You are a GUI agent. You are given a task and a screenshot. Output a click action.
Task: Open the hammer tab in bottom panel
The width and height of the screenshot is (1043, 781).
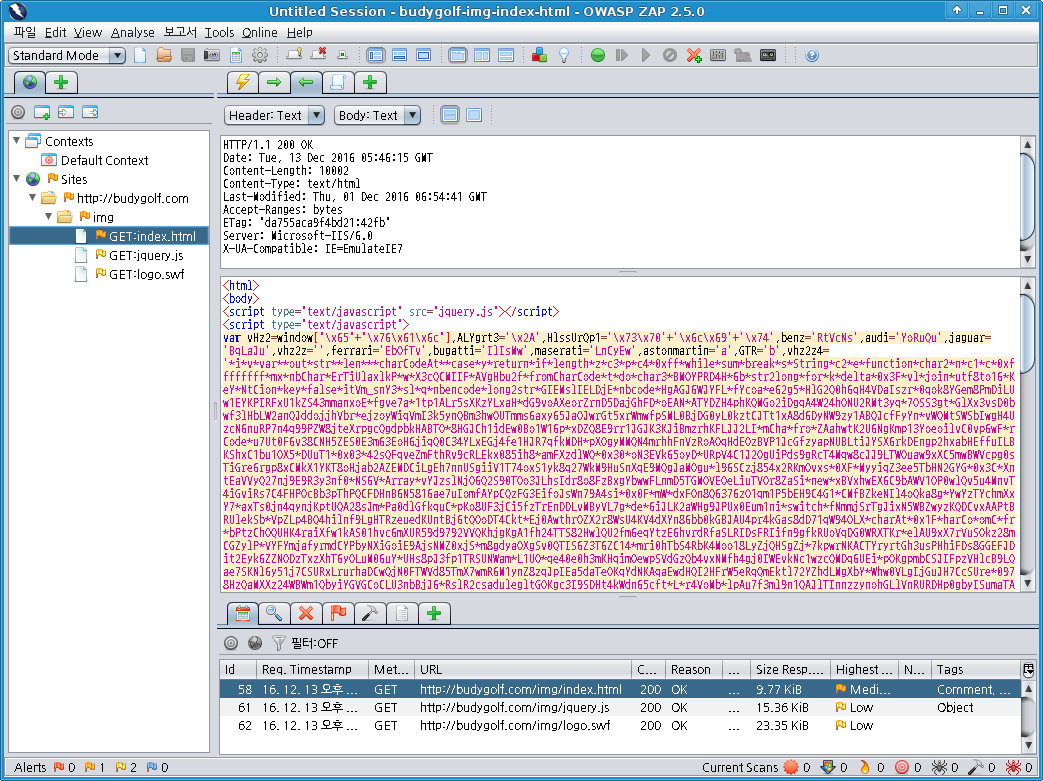coord(370,613)
